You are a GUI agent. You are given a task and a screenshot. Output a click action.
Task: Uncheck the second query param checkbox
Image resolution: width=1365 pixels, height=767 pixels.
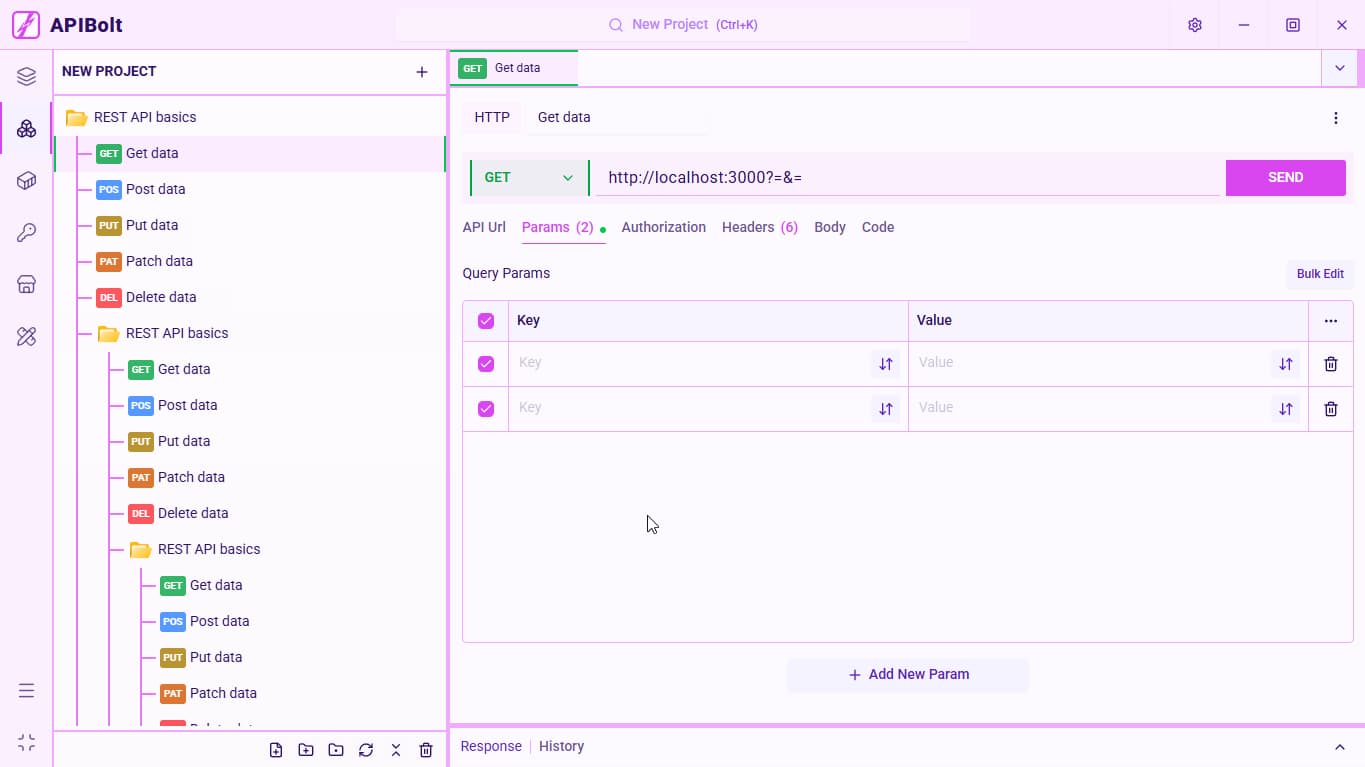click(486, 409)
